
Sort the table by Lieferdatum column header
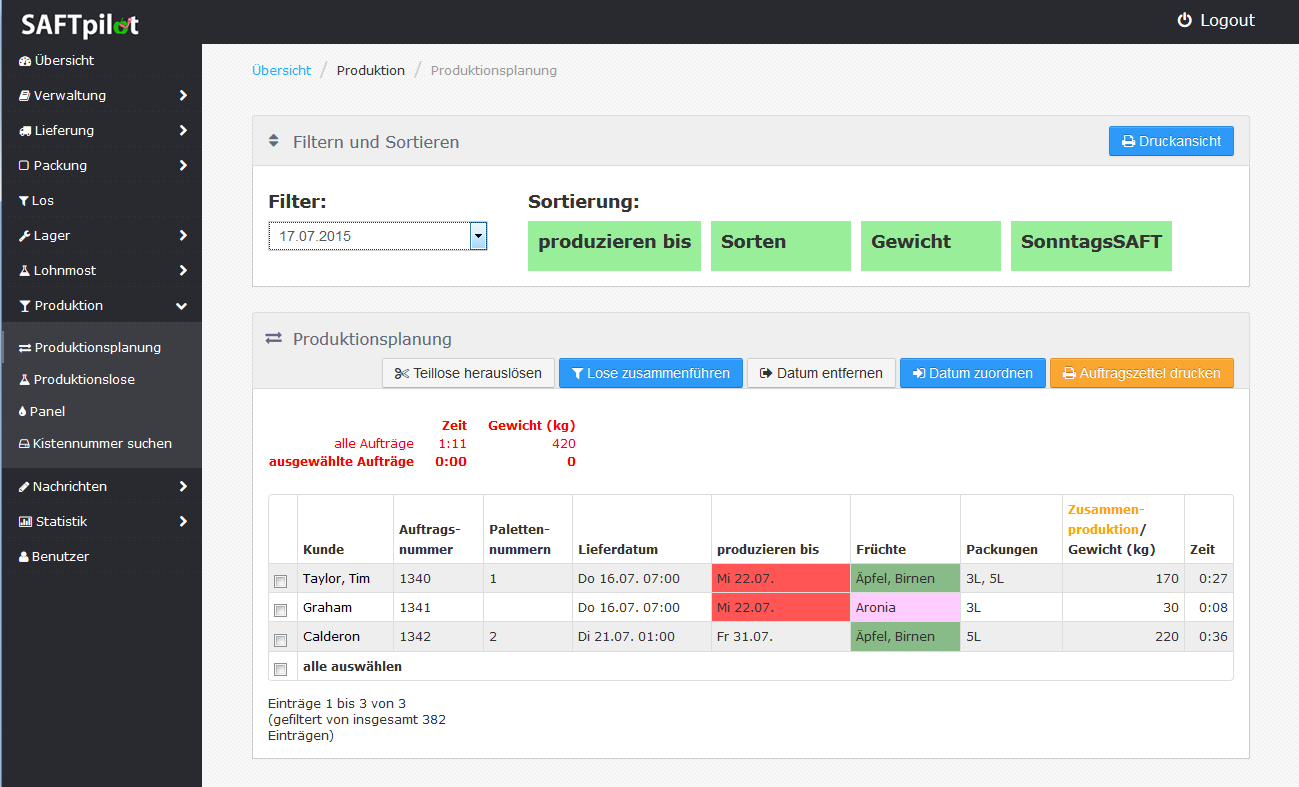pyautogui.click(x=618, y=549)
